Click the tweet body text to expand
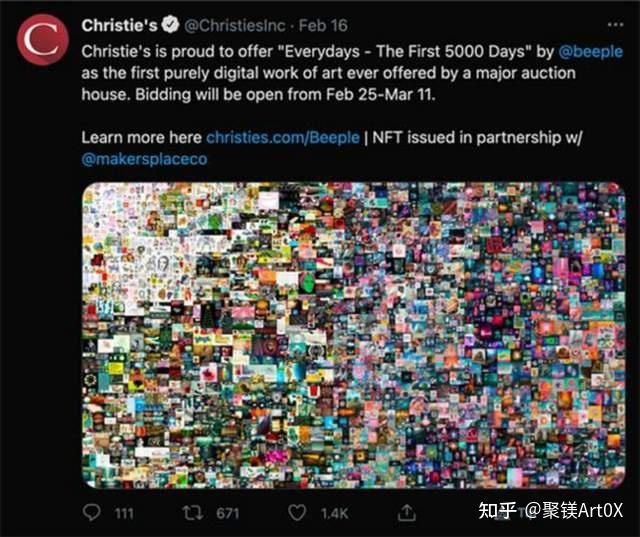The height and width of the screenshot is (537, 640). [x=352, y=73]
